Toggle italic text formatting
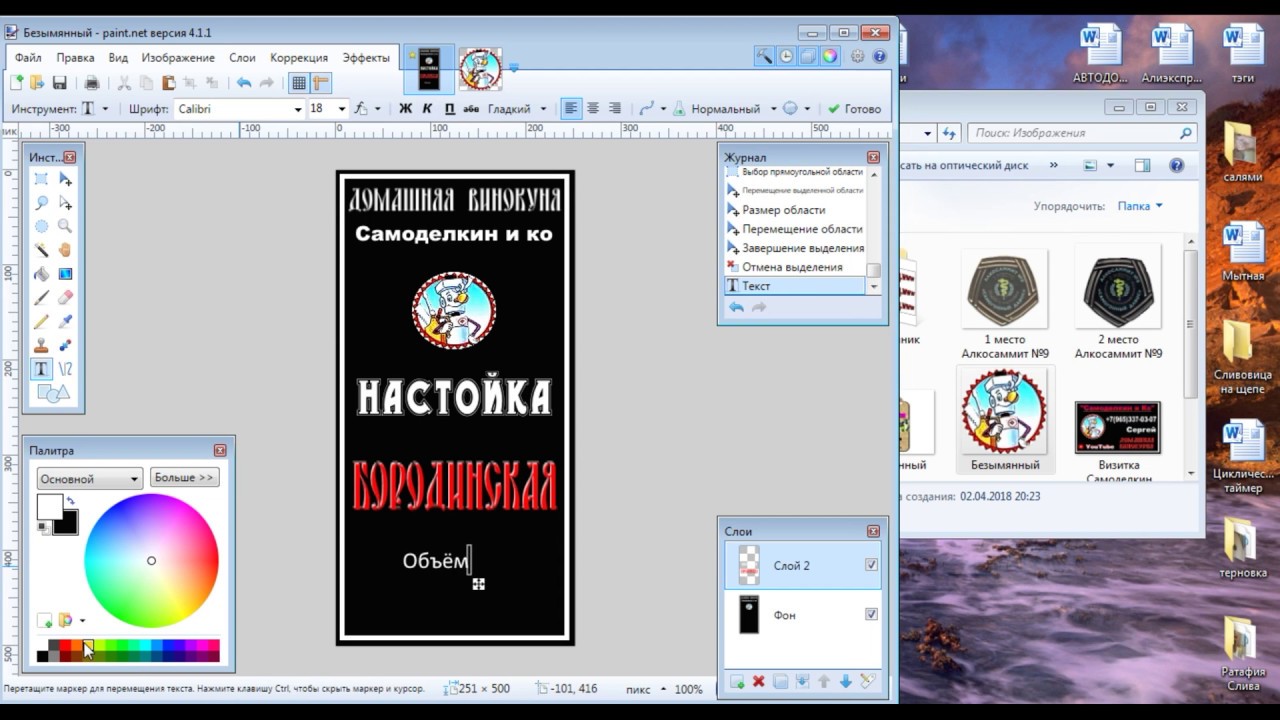 point(427,109)
